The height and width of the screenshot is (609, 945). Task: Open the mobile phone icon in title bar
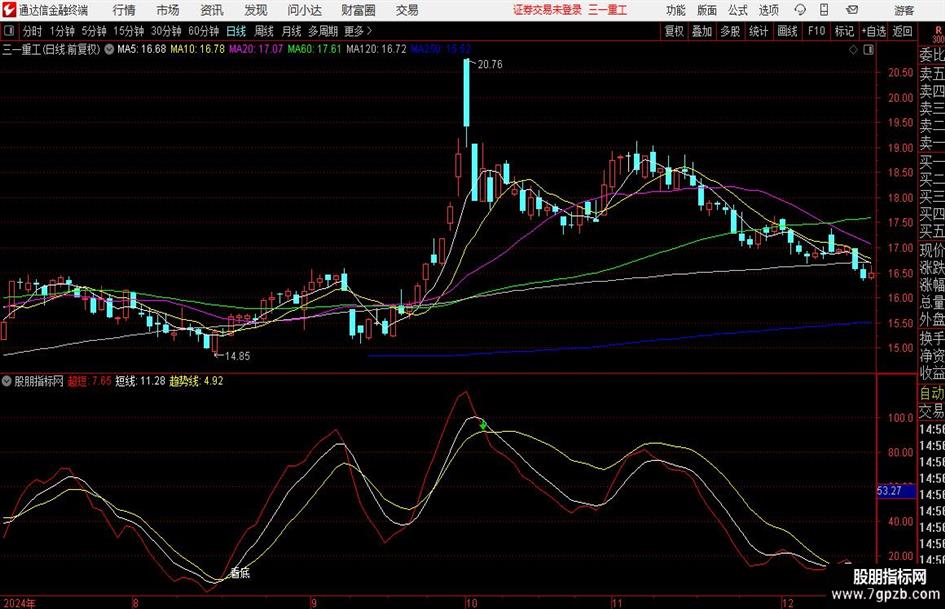coord(824,10)
